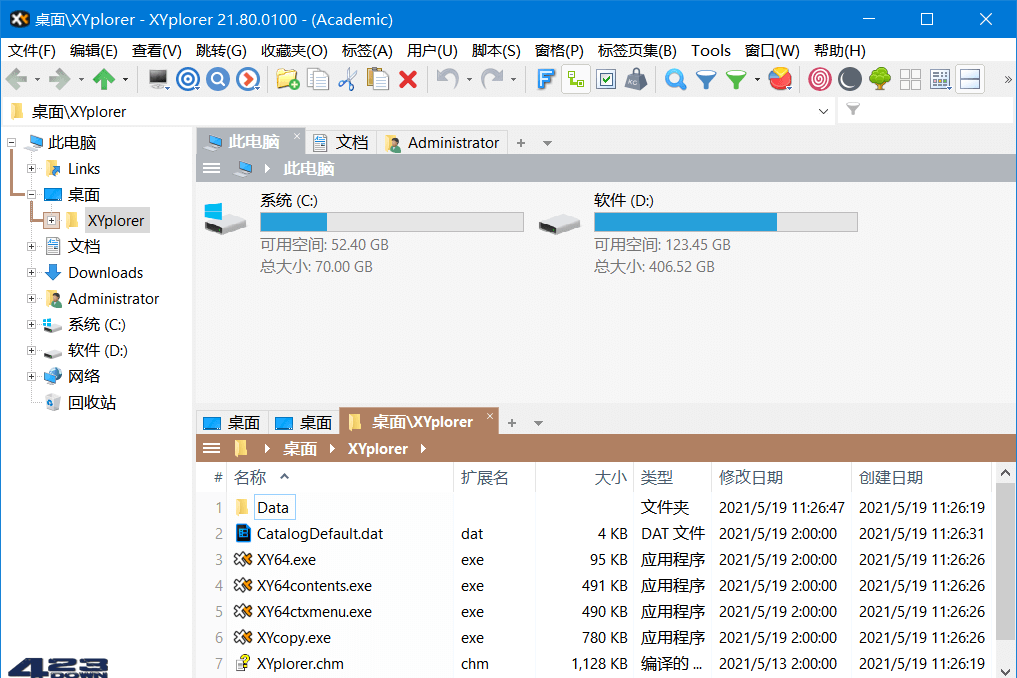Click the Undo toolbar icon
The height and width of the screenshot is (678, 1017).
(x=448, y=80)
